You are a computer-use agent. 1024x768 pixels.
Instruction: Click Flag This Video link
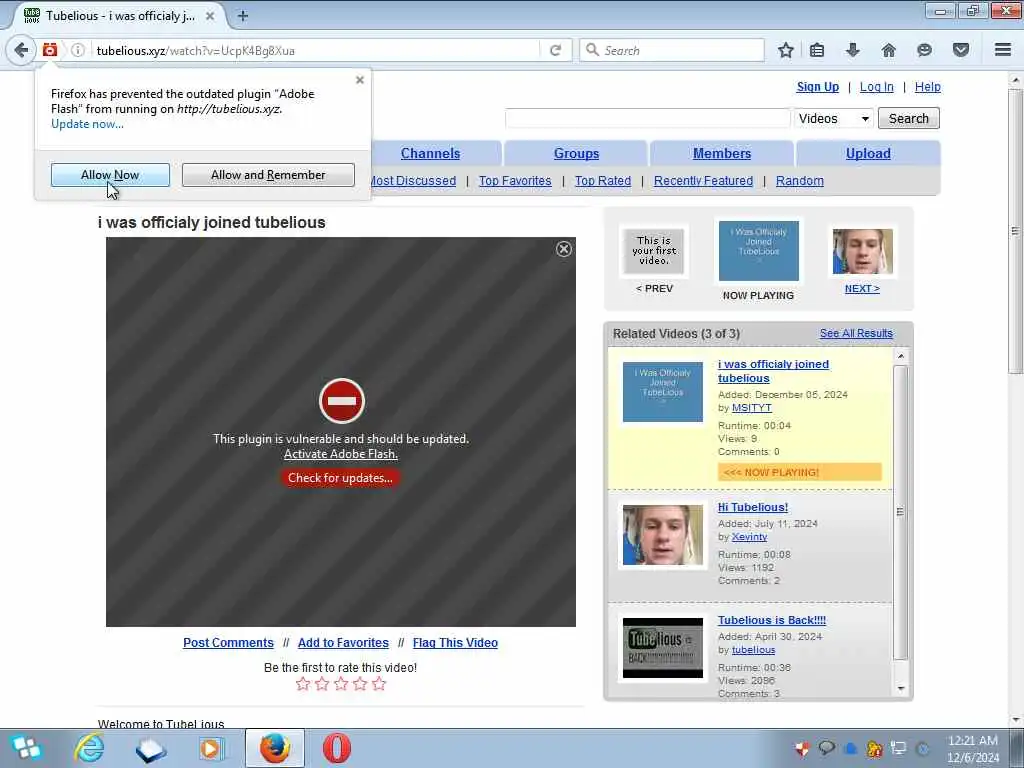pos(455,643)
